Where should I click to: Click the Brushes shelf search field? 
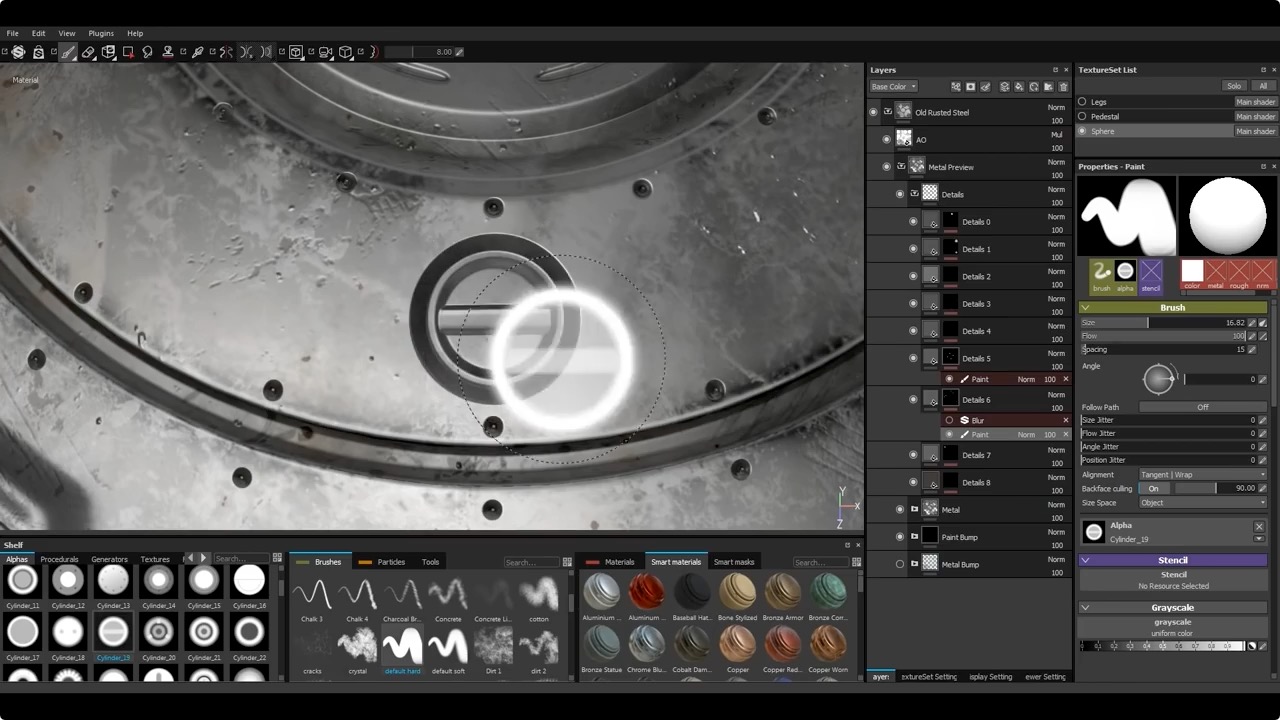coord(531,562)
